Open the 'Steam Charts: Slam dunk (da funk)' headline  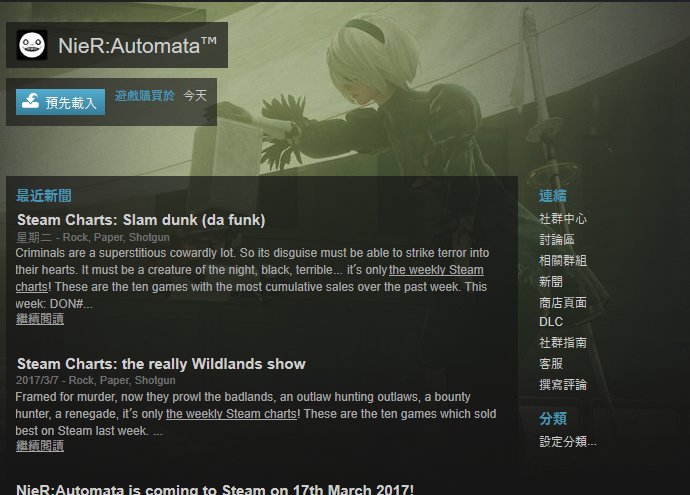[x=141, y=220]
